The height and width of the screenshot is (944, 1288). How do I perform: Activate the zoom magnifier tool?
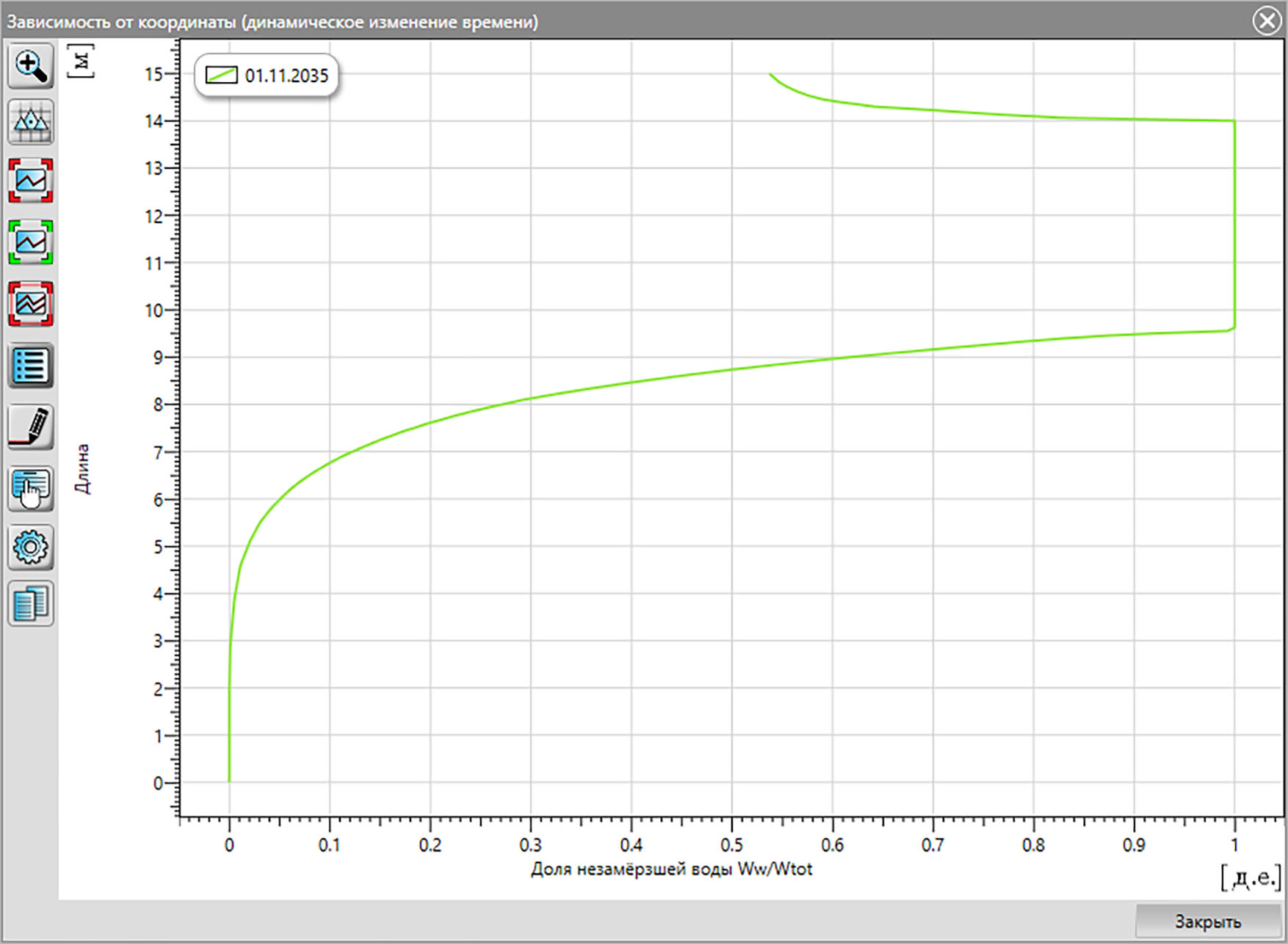pos(30,65)
